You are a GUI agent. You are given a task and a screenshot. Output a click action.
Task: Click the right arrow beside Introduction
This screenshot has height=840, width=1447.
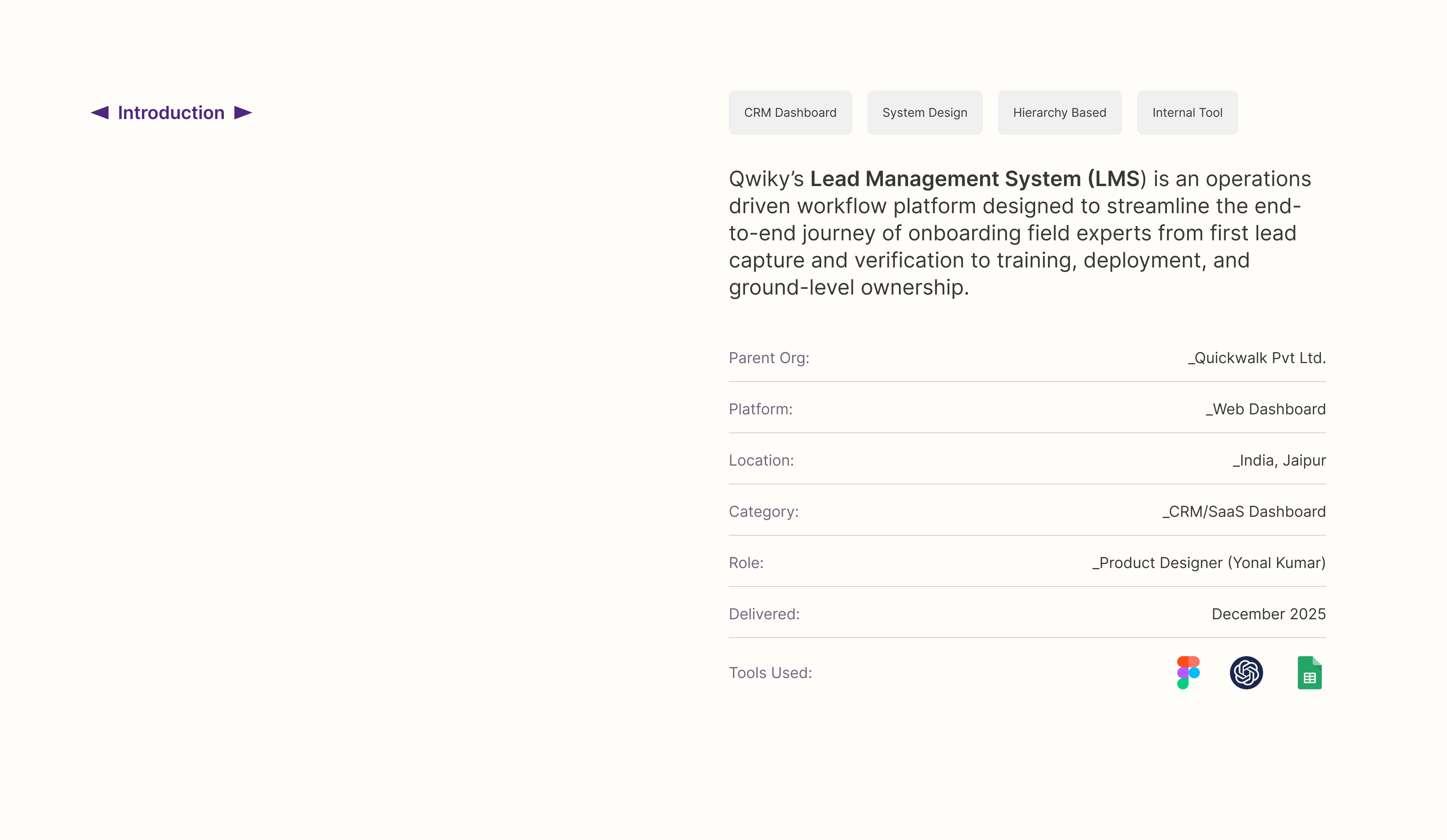point(243,113)
